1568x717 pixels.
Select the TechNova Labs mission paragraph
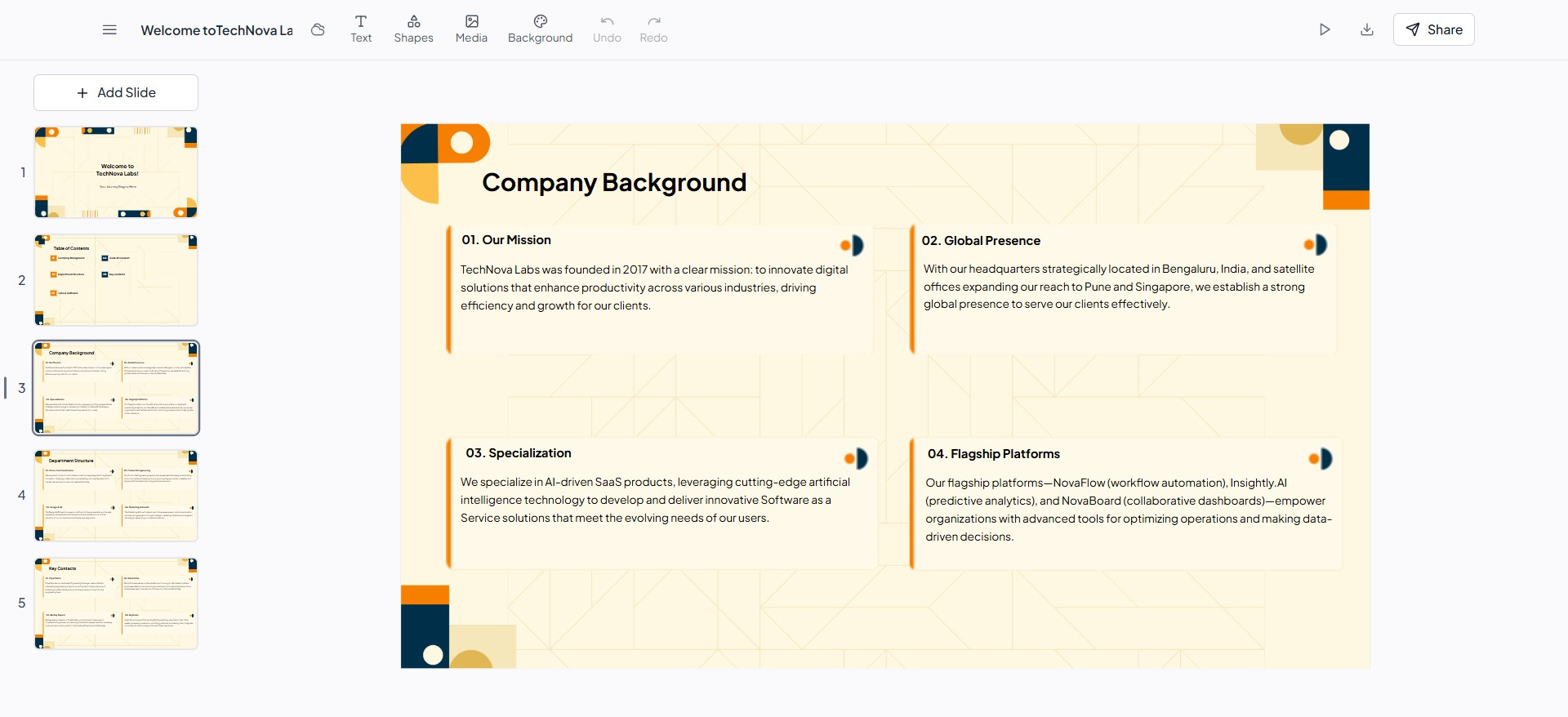point(654,287)
